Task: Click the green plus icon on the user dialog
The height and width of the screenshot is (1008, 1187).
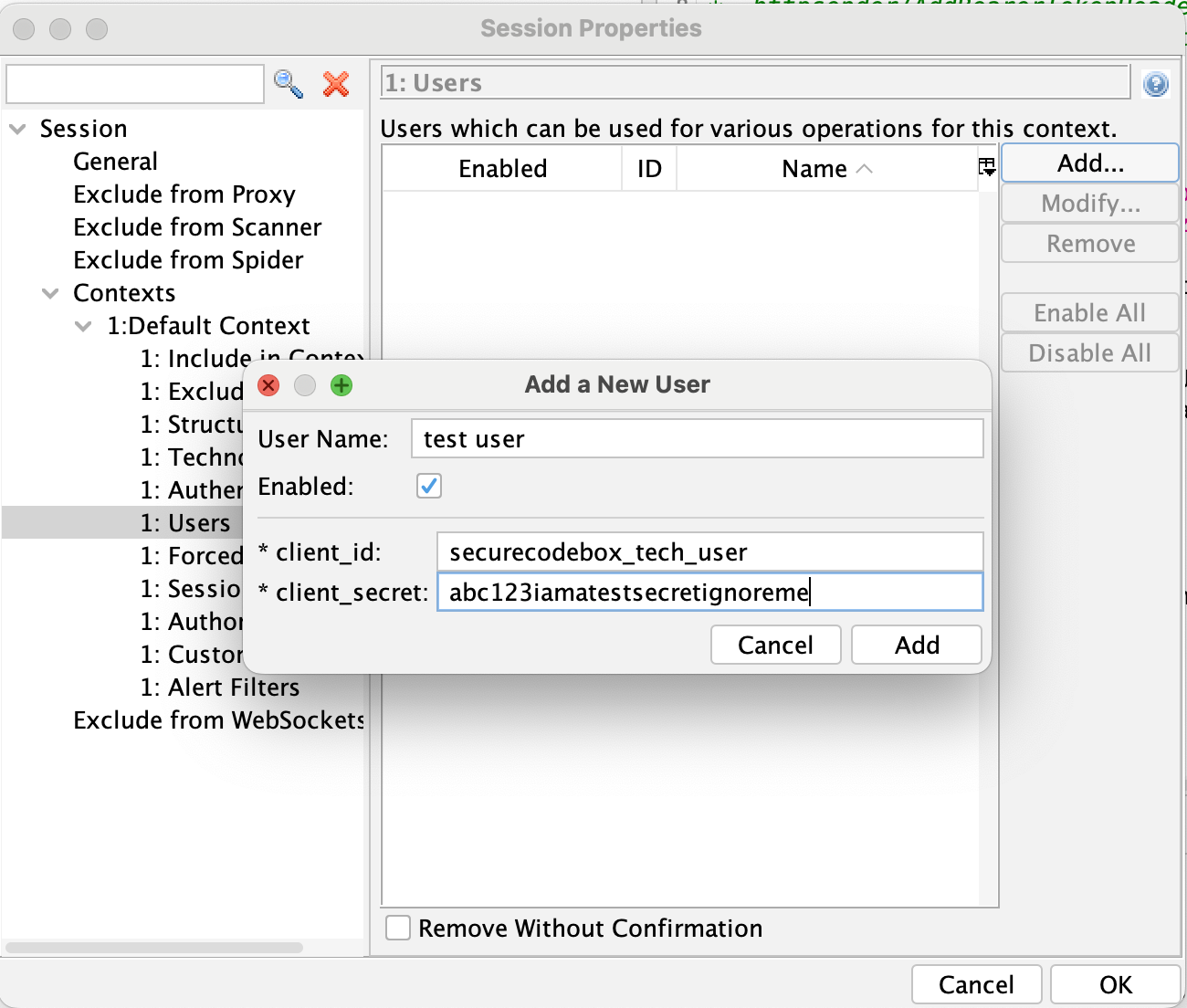Action: pos(341,385)
